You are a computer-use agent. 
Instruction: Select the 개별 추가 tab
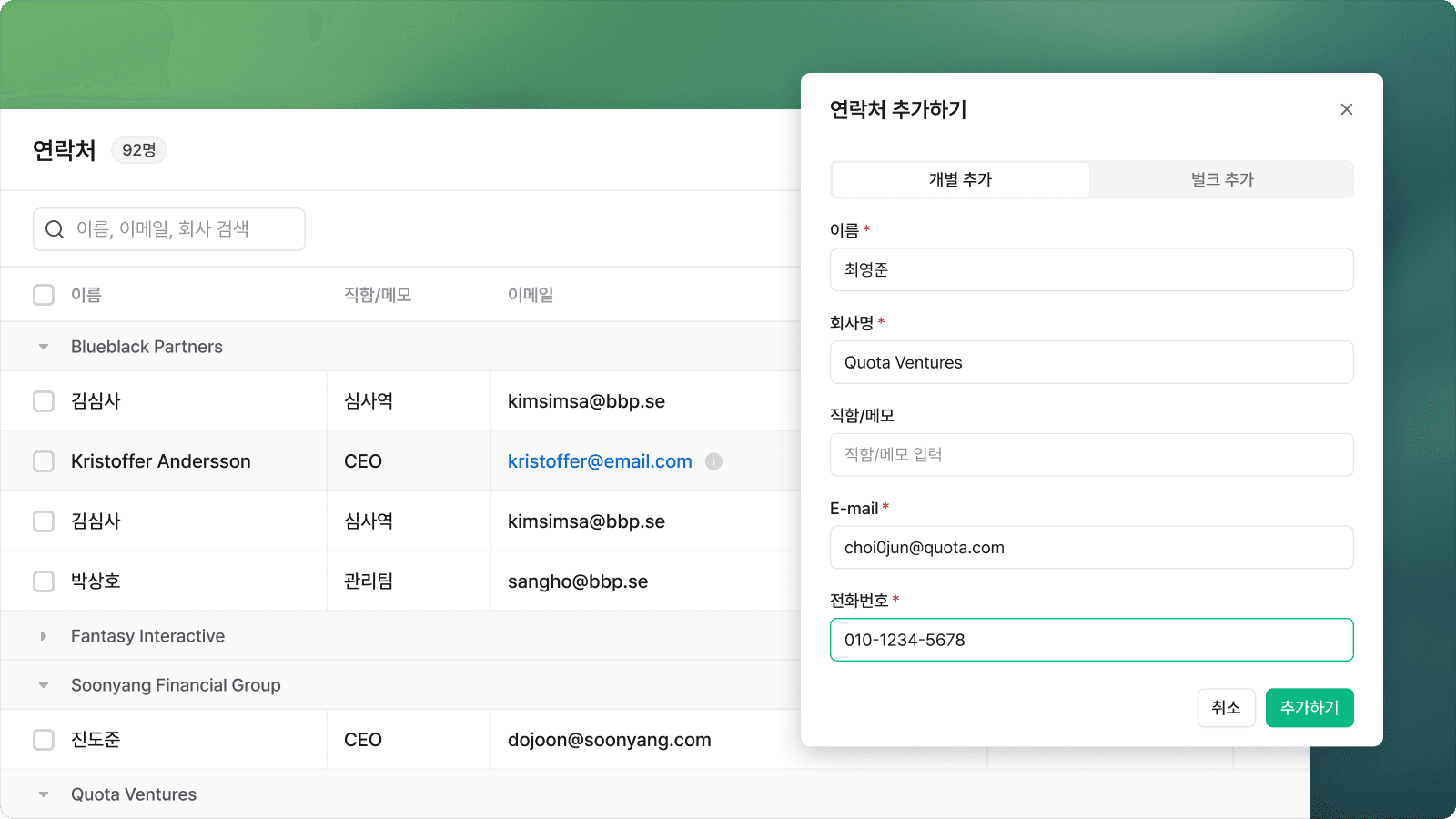coord(960,179)
